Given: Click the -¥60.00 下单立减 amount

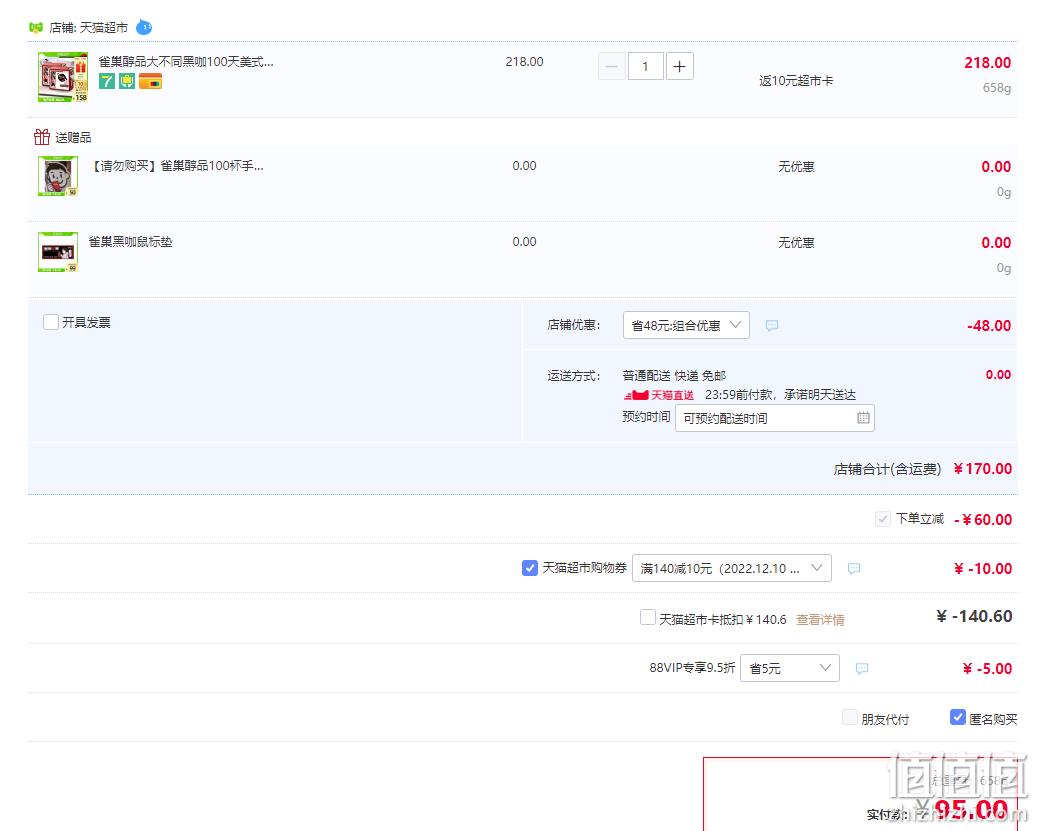Looking at the screenshot, I should [x=983, y=520].
